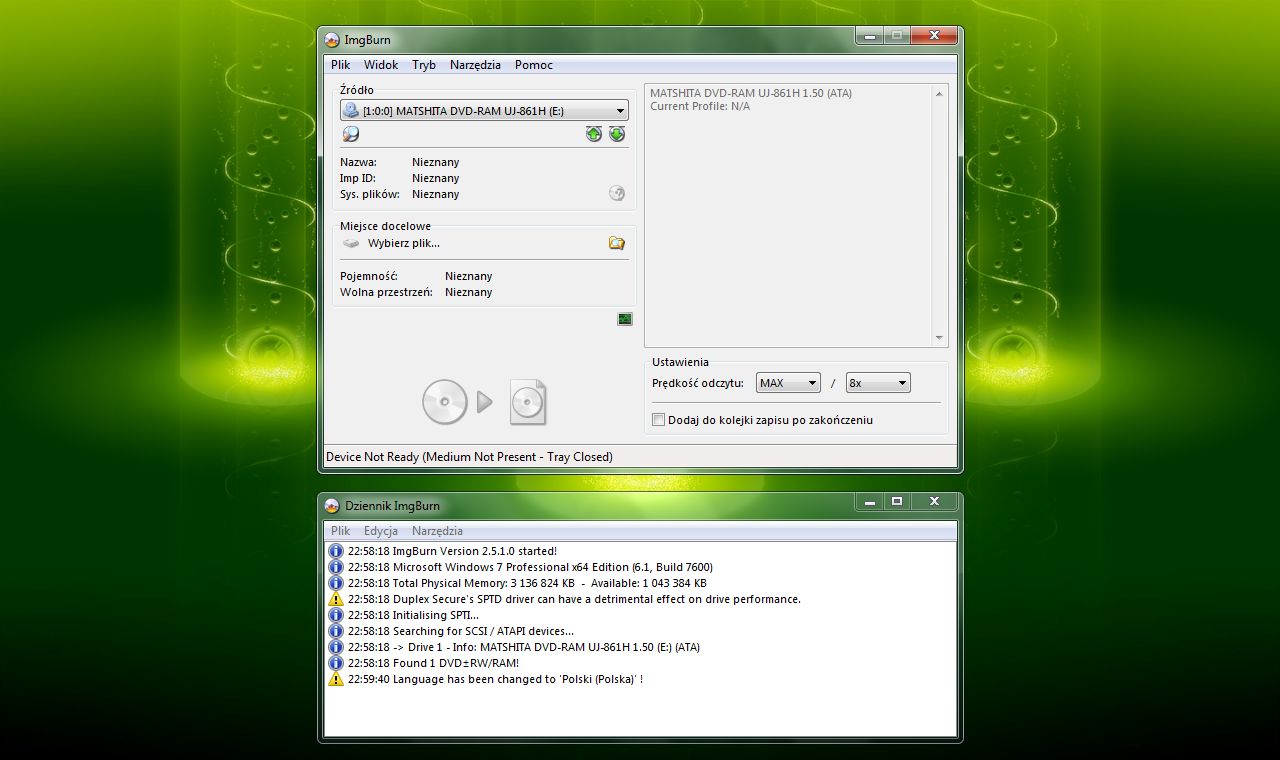
Task: Click the grey disc icon beside Sys. plików
Action: coord(617,194)
